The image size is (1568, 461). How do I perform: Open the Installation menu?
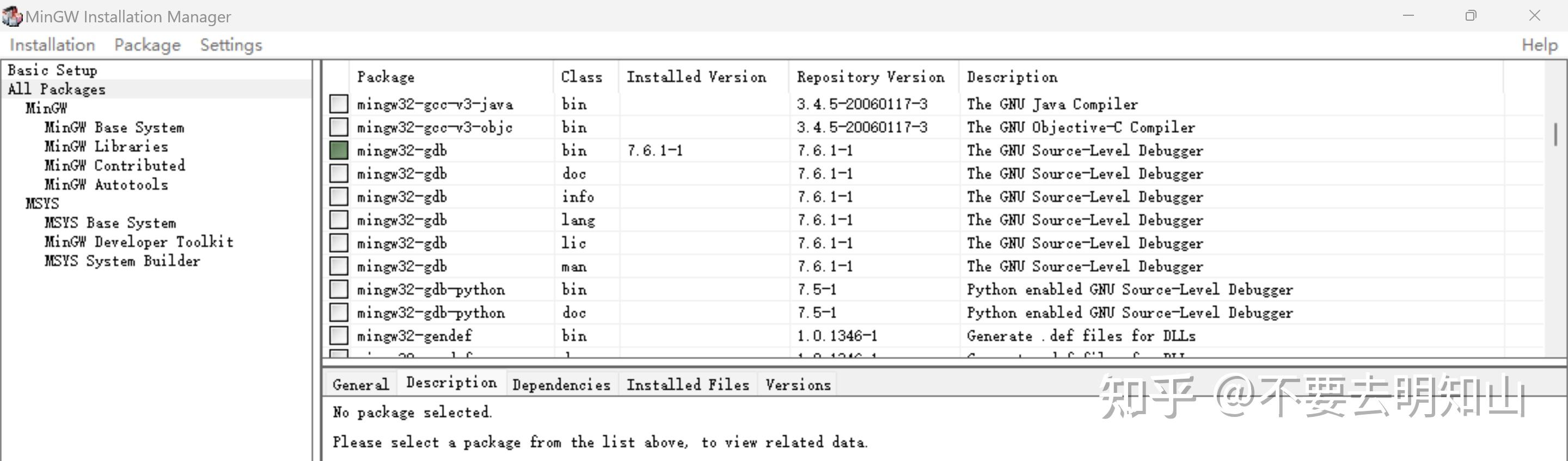[52, 45]
